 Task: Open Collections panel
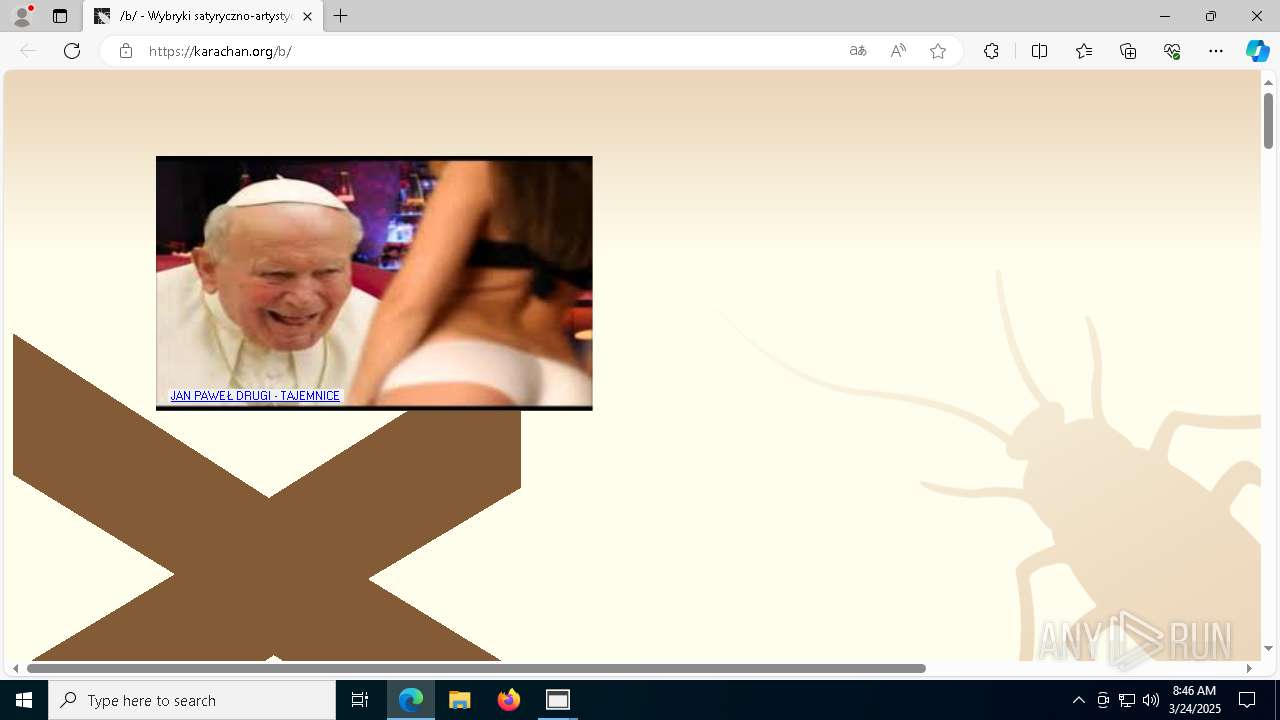[x=1128, y=51]
